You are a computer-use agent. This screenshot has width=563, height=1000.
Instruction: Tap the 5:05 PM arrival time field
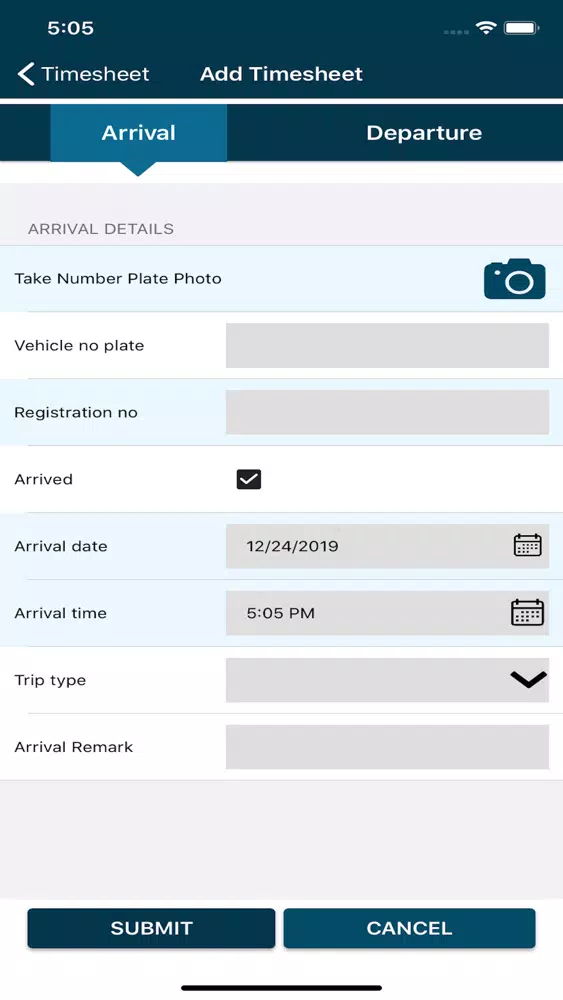point(387,613)
